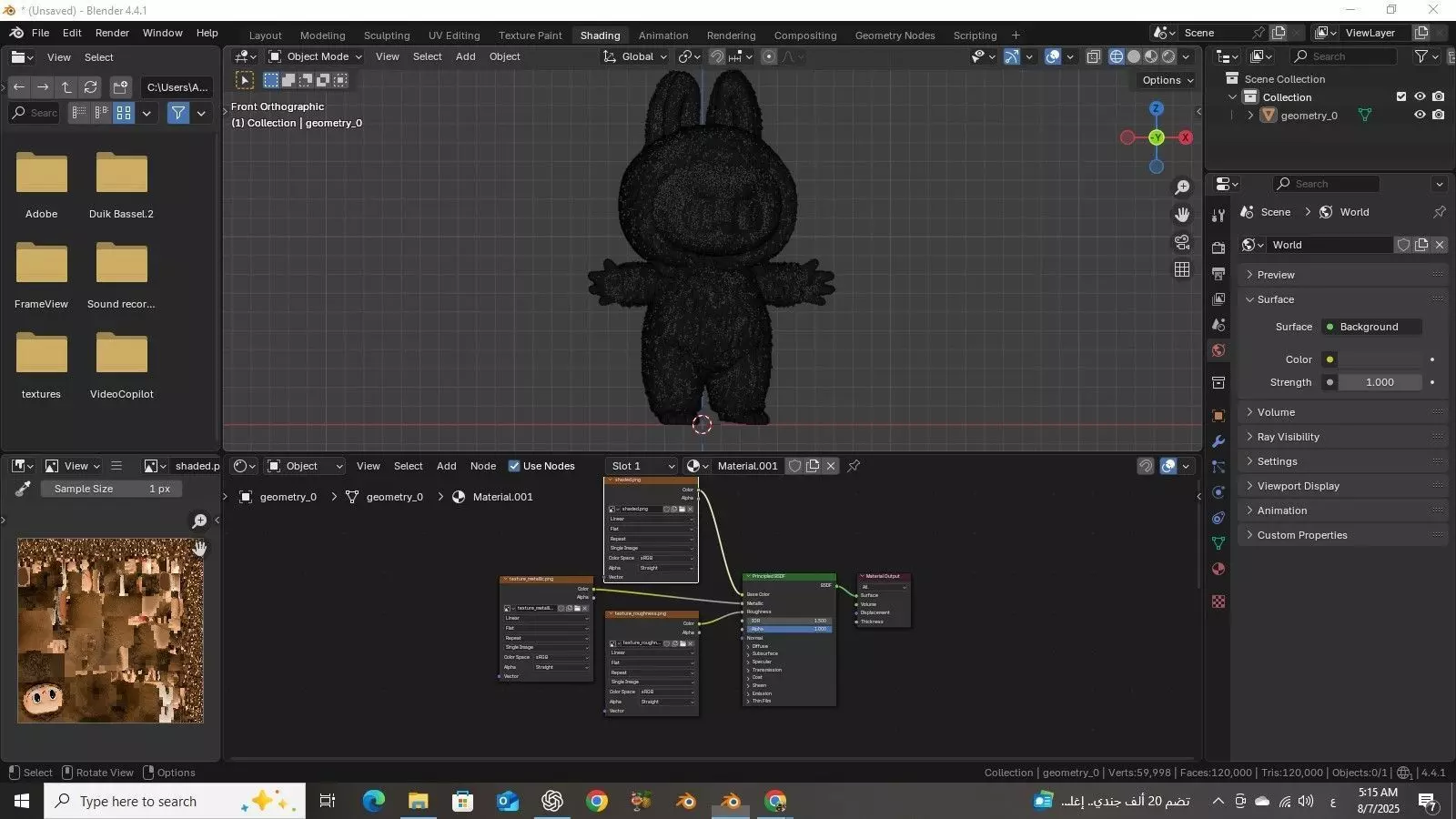Hide Collection in viewport with eye icon
The width and height of the screenshot is (1456, 819).
click(x=1420, y=96)
